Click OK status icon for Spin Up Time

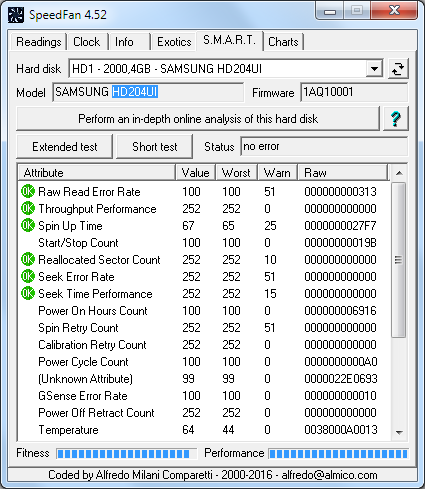pos(28,225)
